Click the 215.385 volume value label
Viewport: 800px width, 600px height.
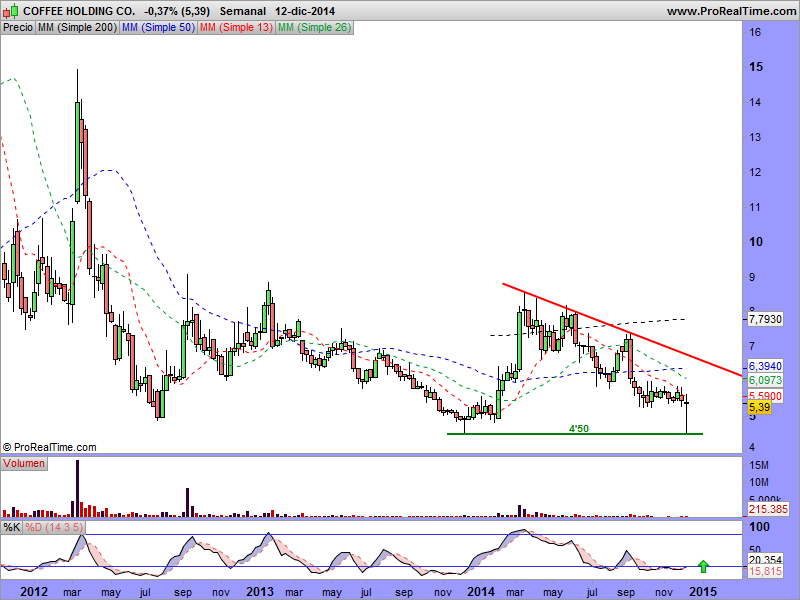(768, 509)
